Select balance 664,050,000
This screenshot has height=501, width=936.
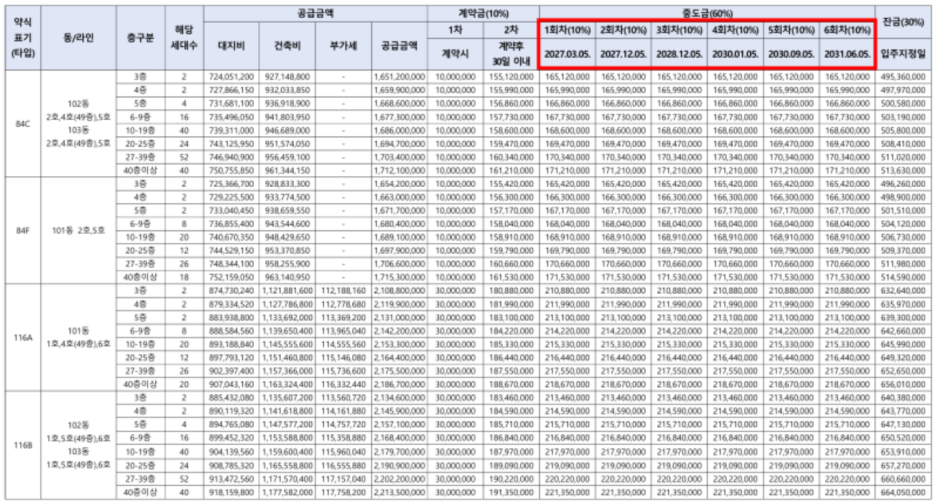(903, 493)
